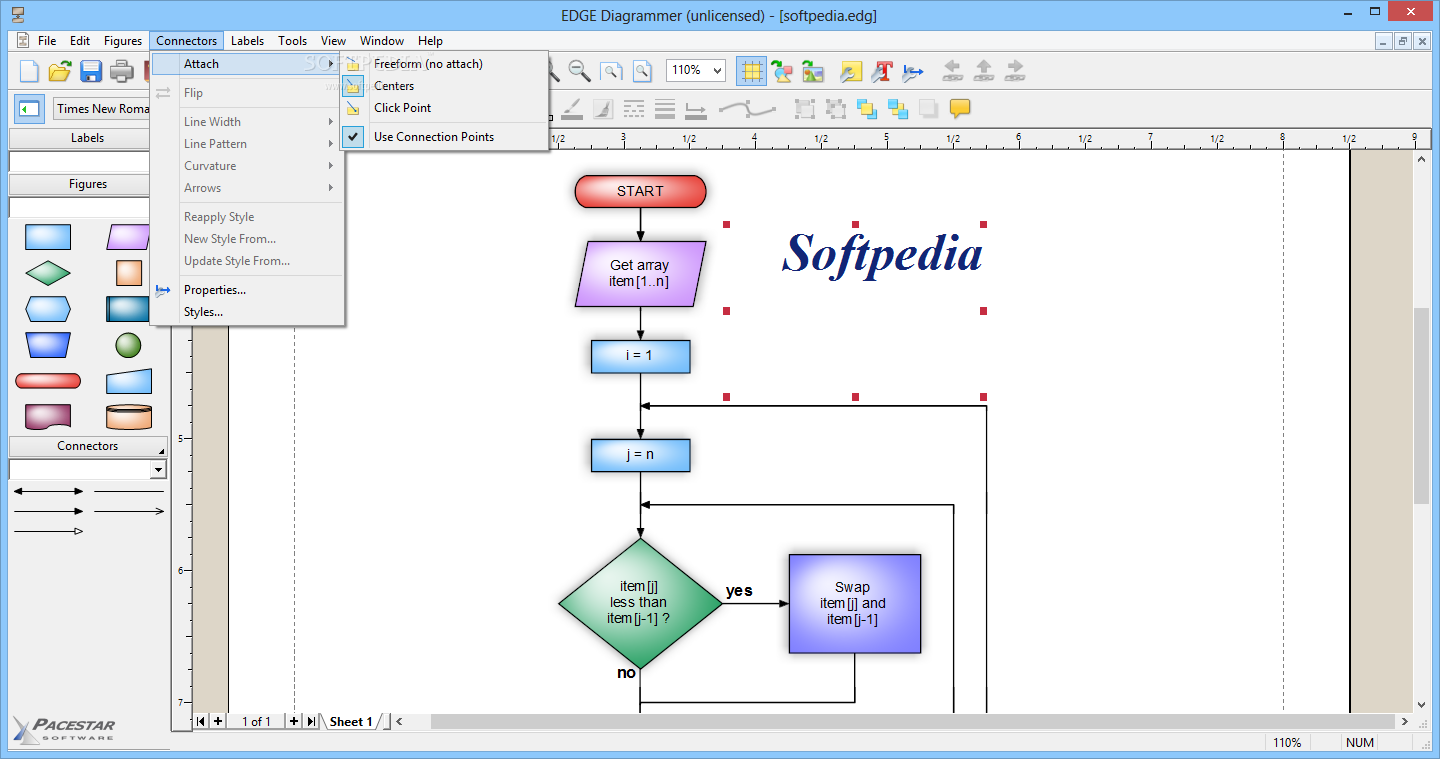
Task: Print the diagram using the printer icon
Action: click(122, 71)
